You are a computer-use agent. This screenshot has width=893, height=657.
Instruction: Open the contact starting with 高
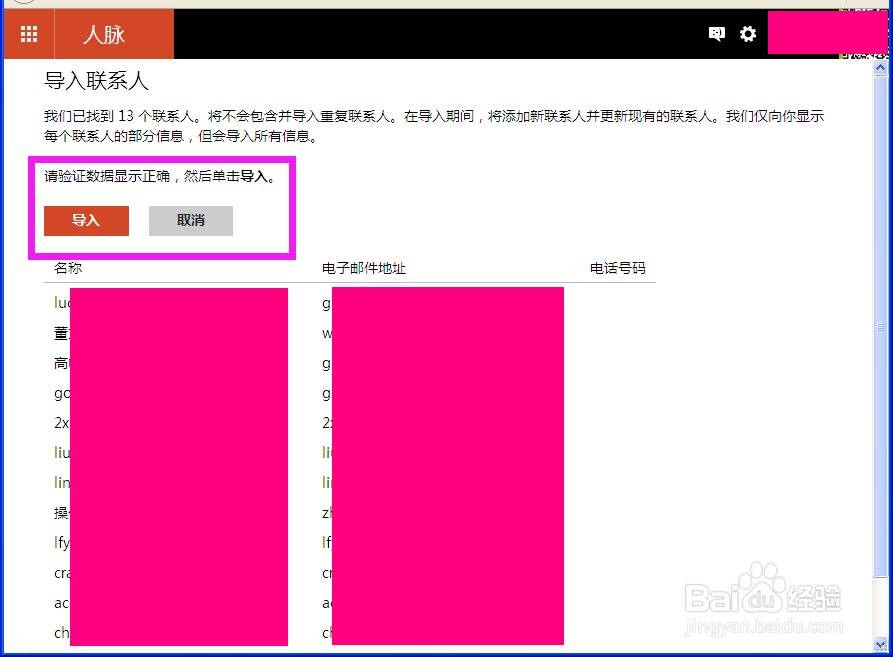61,362
